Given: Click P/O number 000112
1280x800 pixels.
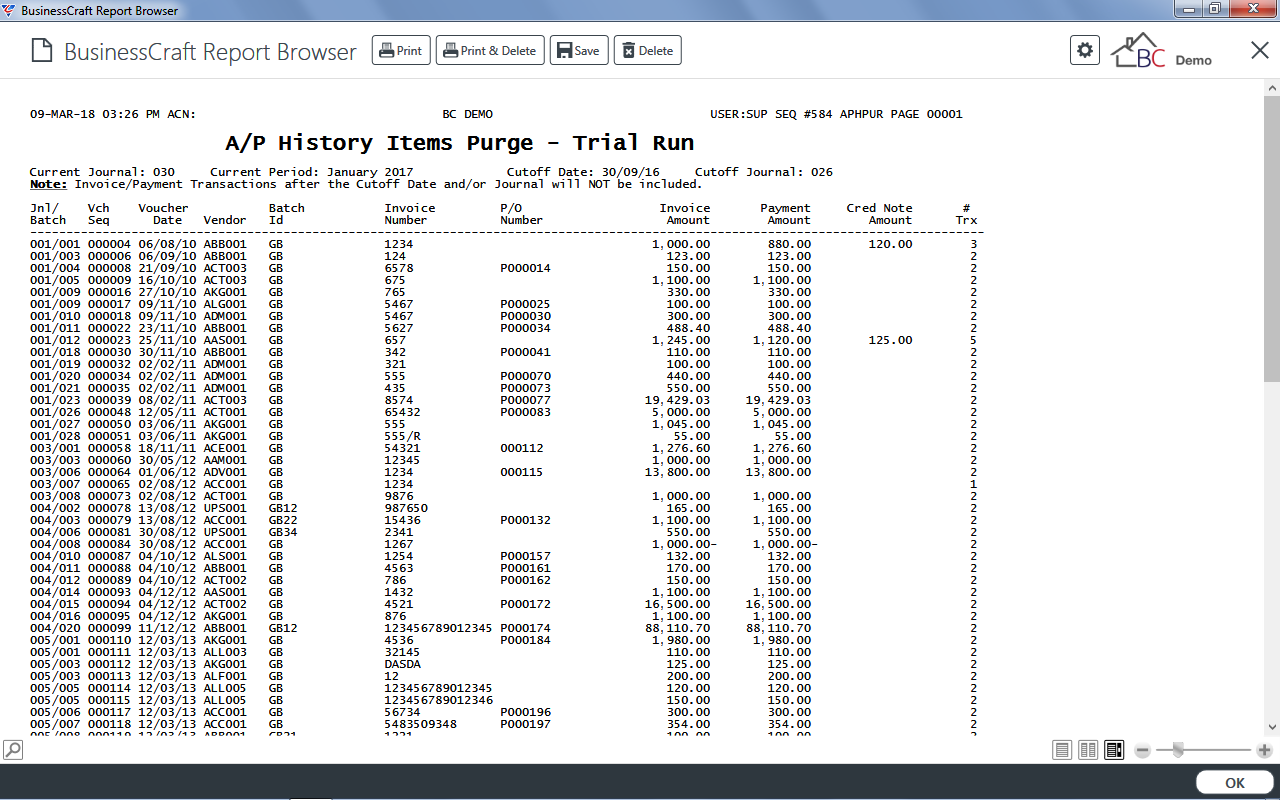Looking at the screenshot, I should coord(522,448).
